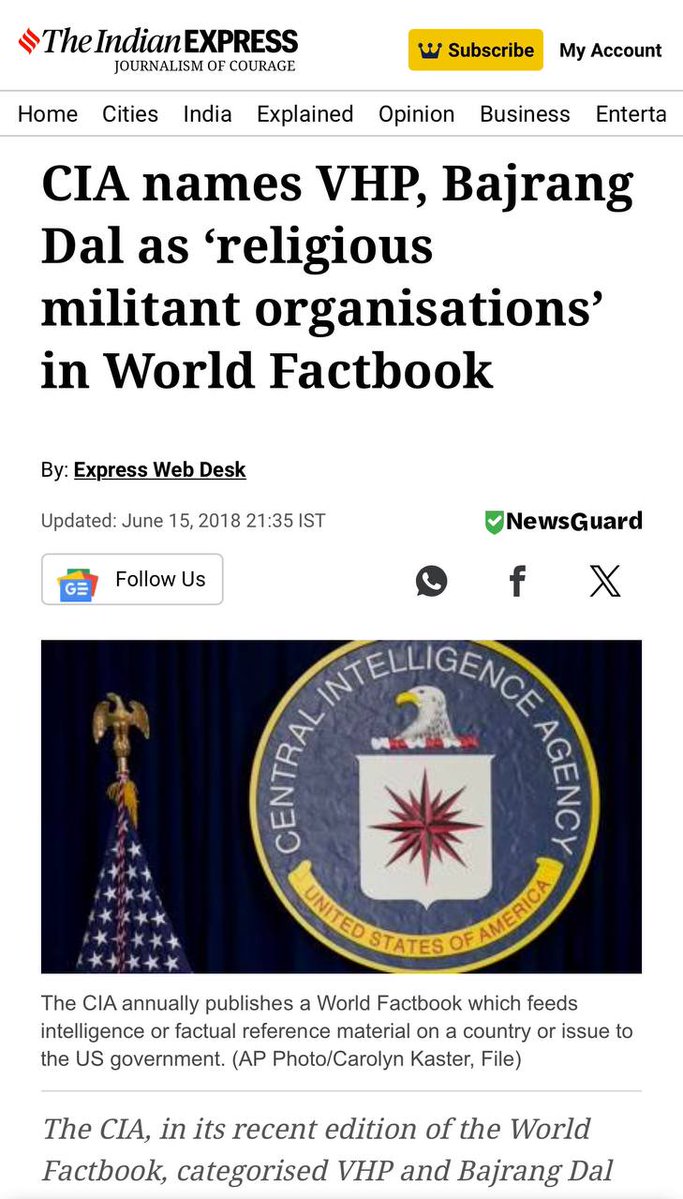
Task: Click the Google News icon
Action: [77, 585]
